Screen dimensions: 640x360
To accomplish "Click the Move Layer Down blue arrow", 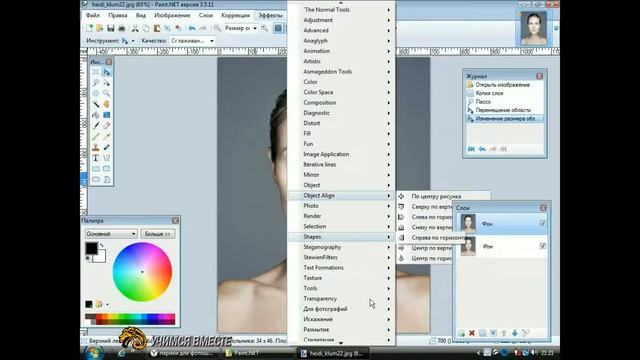I will (515, 333).
